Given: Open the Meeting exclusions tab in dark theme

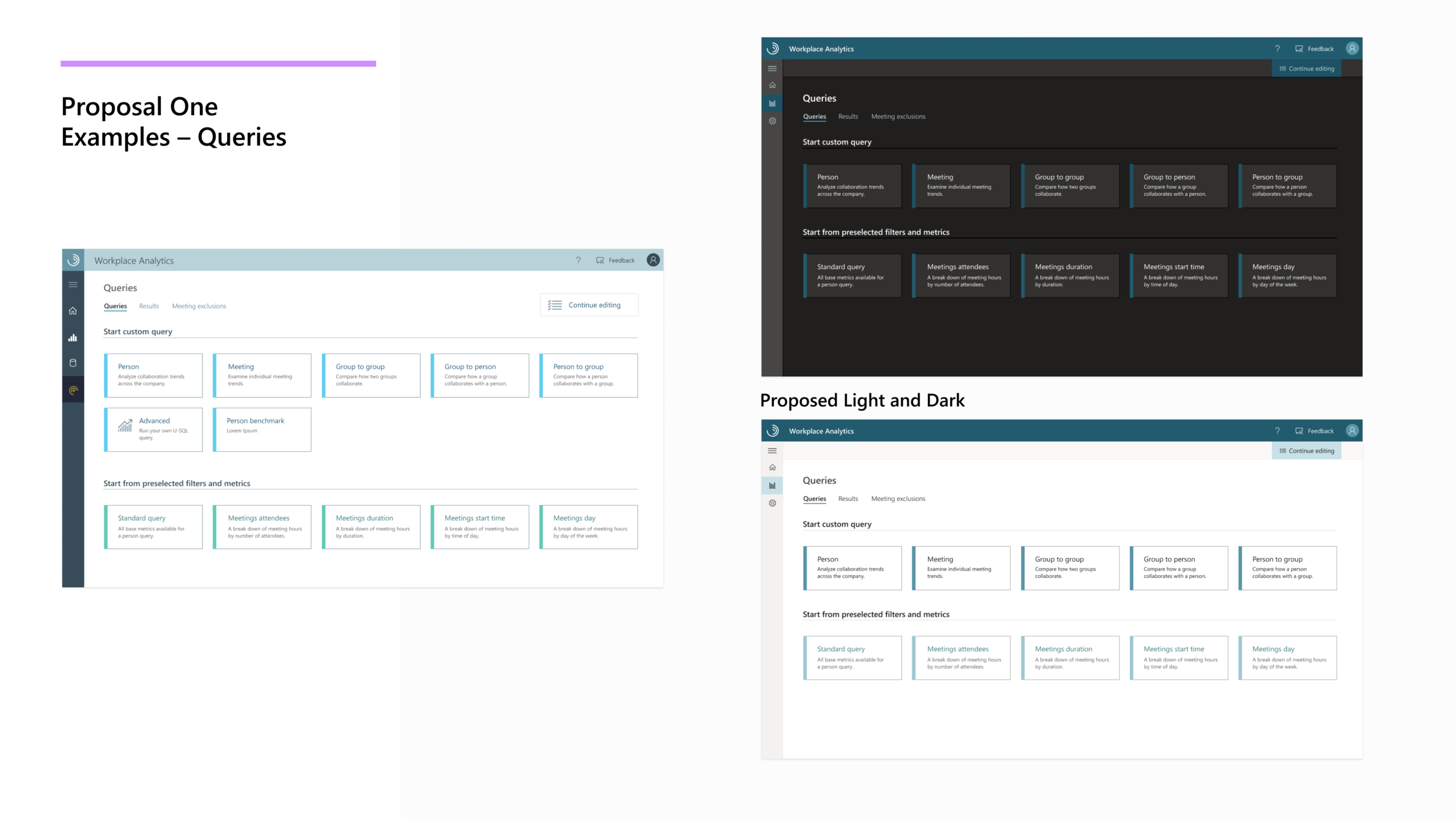Looking at the screenshot, I should point(898,117).
